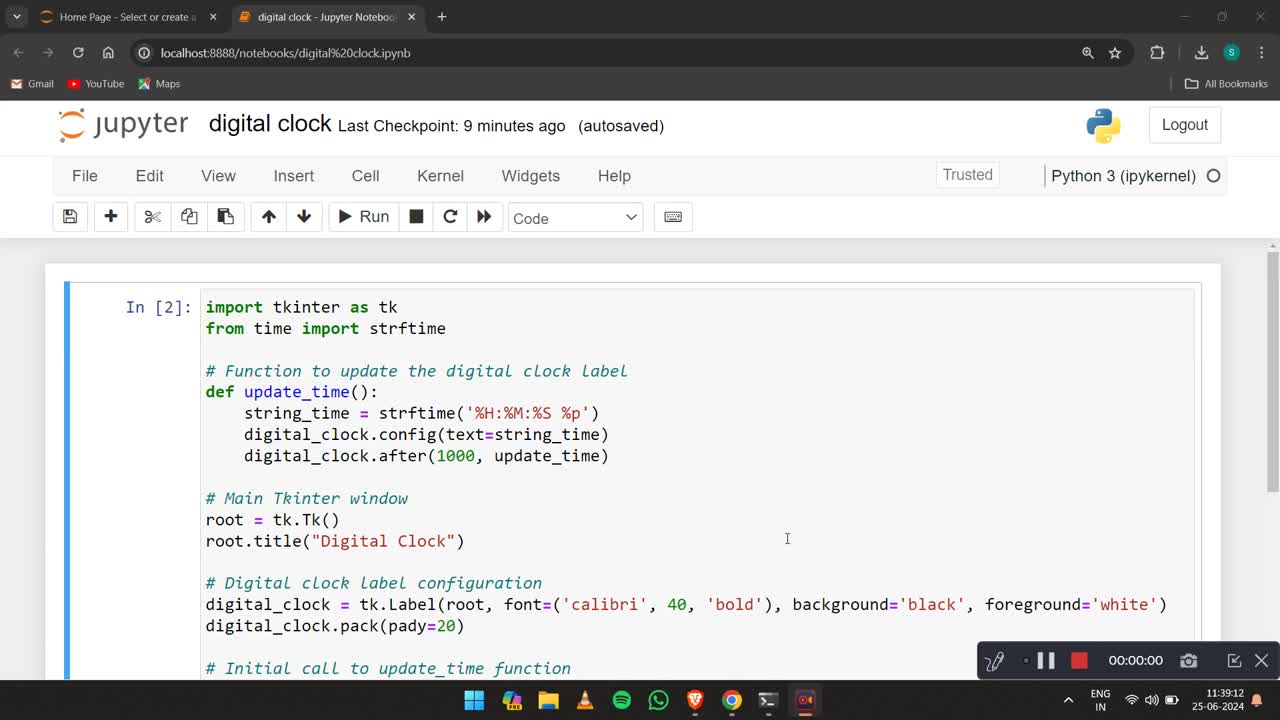The height and width of the screenshot is (720, 1280).
Task: Restart the kernel with the circular arrow
Action: point(450,217)
